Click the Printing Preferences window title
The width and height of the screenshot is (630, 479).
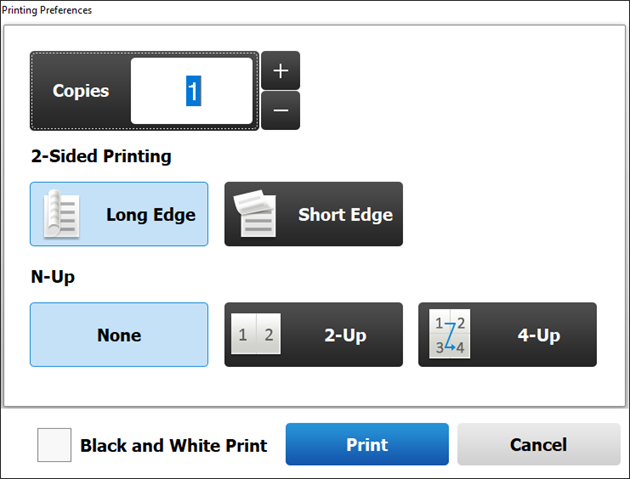[47, 10]
